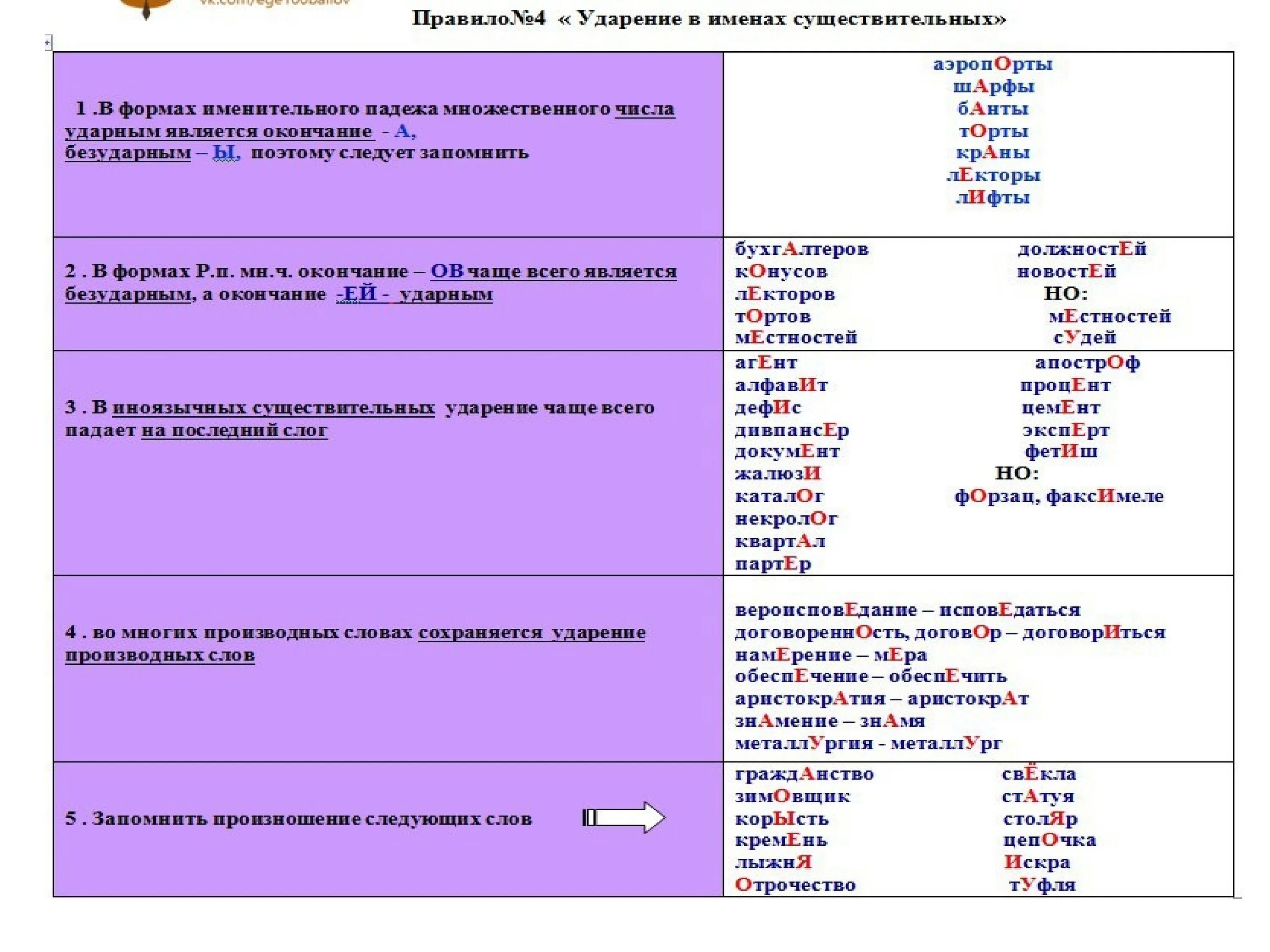Image resolution: width=1270 pixels, height=952 pixels.
Task: Click the word 'процЕнт'
Action: tap(1065, 385)
